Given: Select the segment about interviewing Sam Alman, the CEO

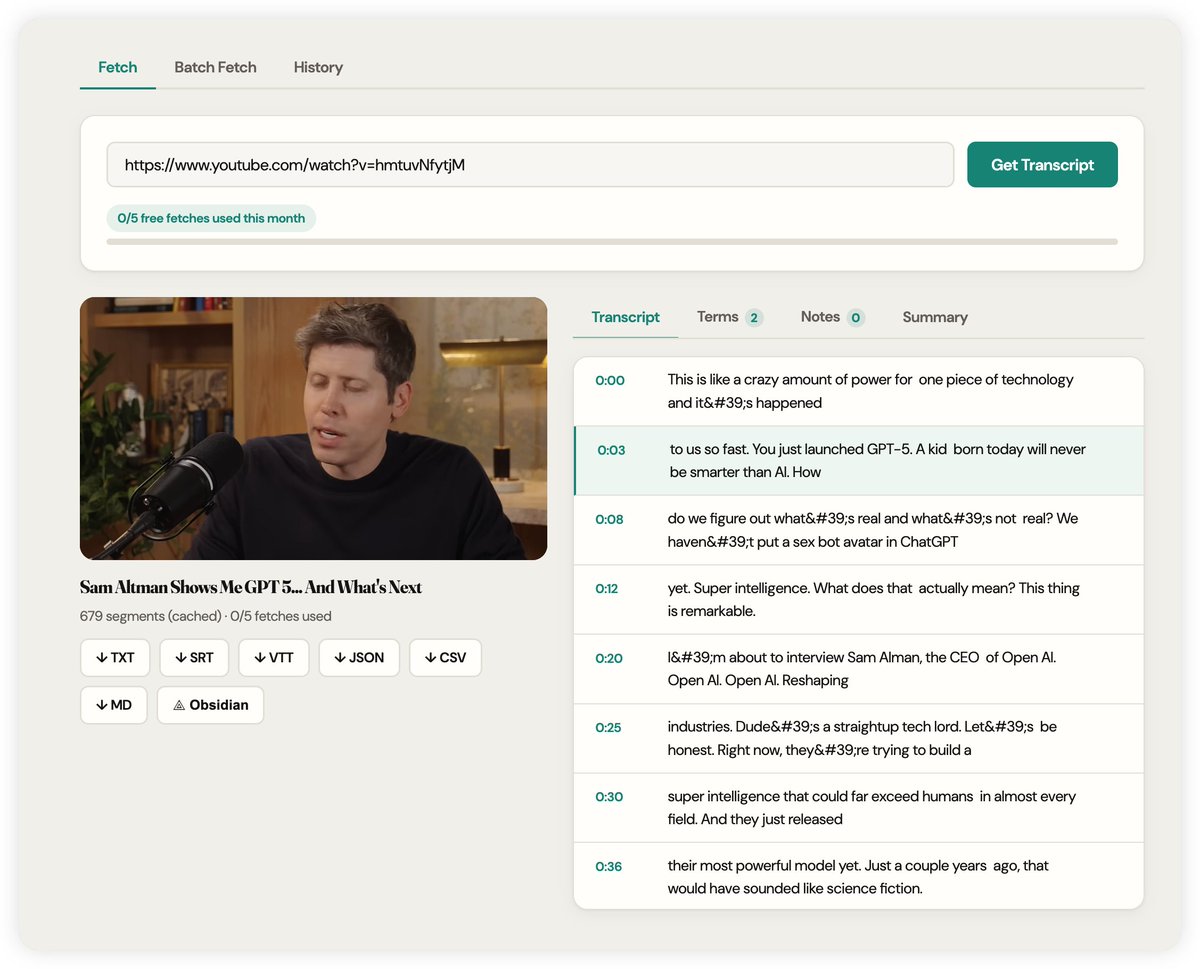Looking at the screenshot, I should [858, 669].
